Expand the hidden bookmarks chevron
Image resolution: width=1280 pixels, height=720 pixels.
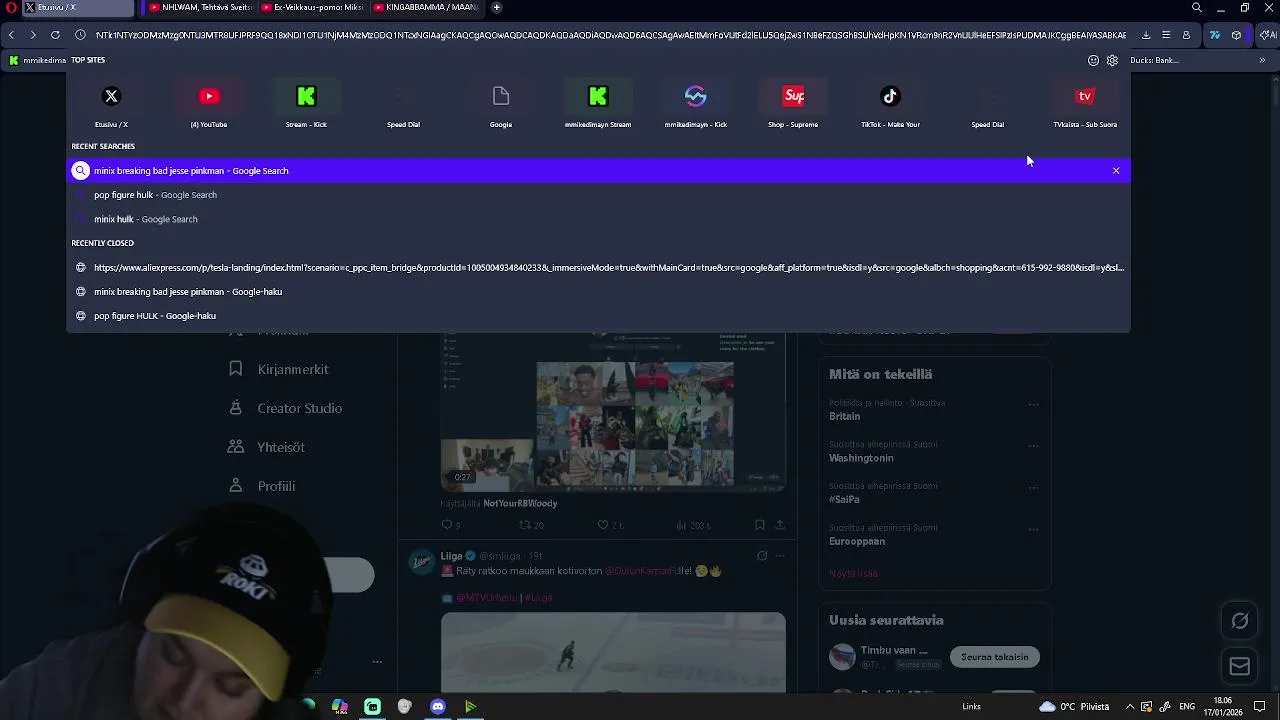pos(1262,60)
